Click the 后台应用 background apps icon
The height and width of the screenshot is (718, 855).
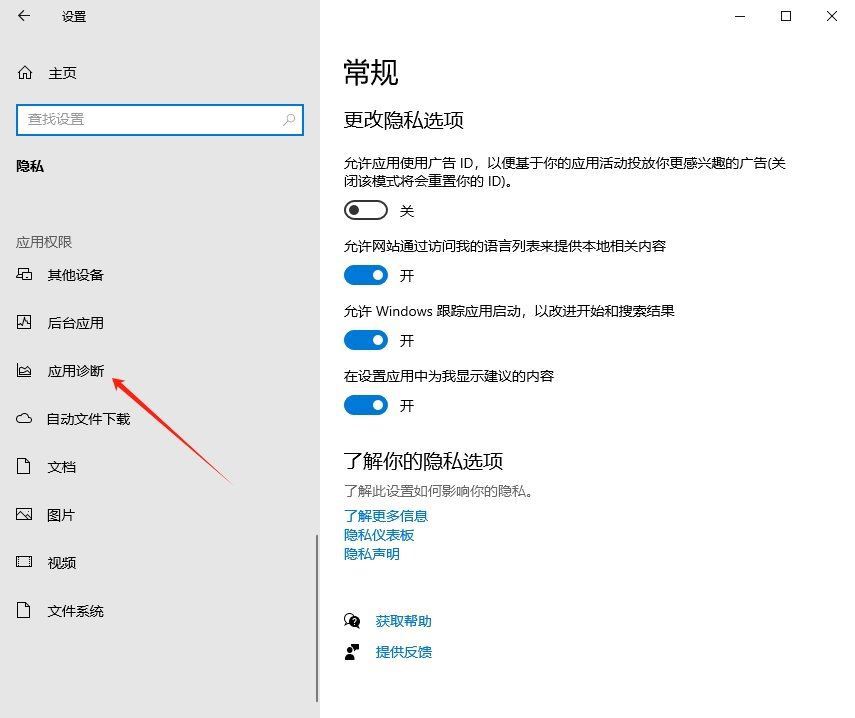[24, 322]
